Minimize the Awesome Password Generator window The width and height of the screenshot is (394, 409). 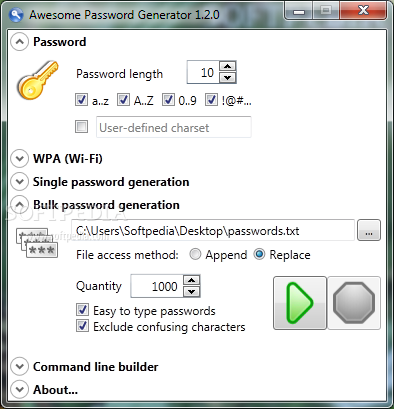tap(299, 11)
